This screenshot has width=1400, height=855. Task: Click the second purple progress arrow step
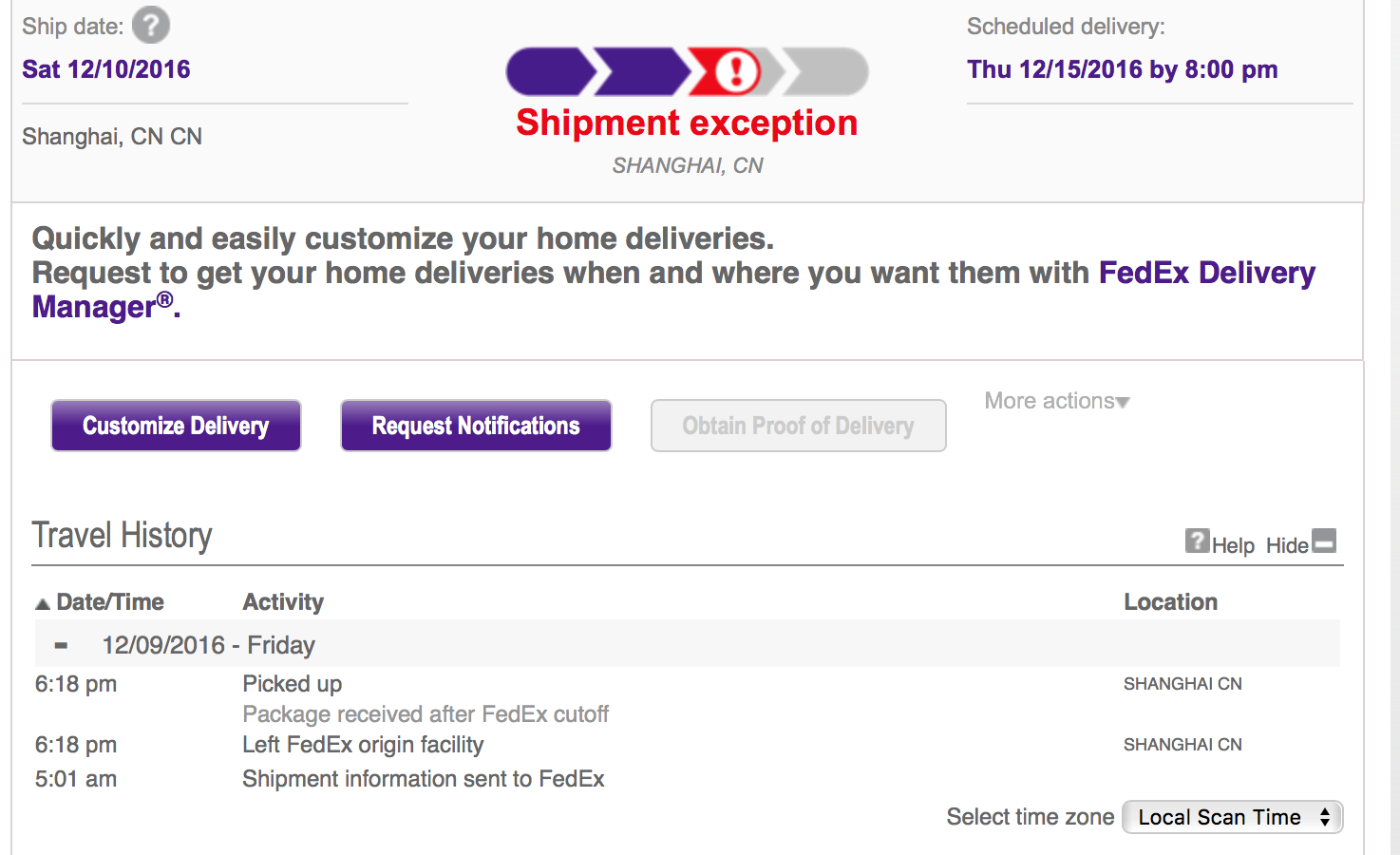[641, 71]
